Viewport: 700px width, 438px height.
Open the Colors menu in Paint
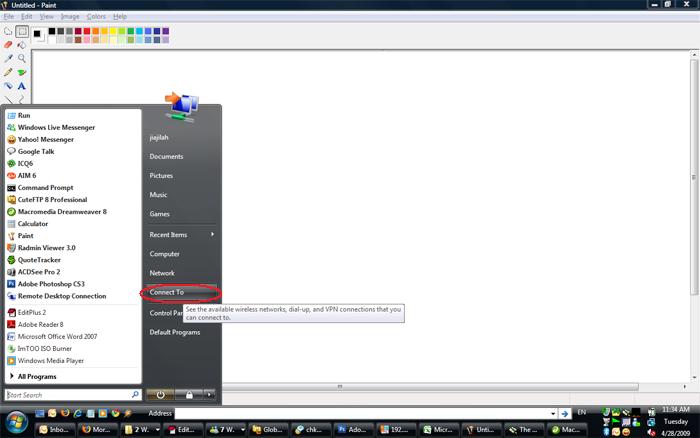tap(96, 17)
